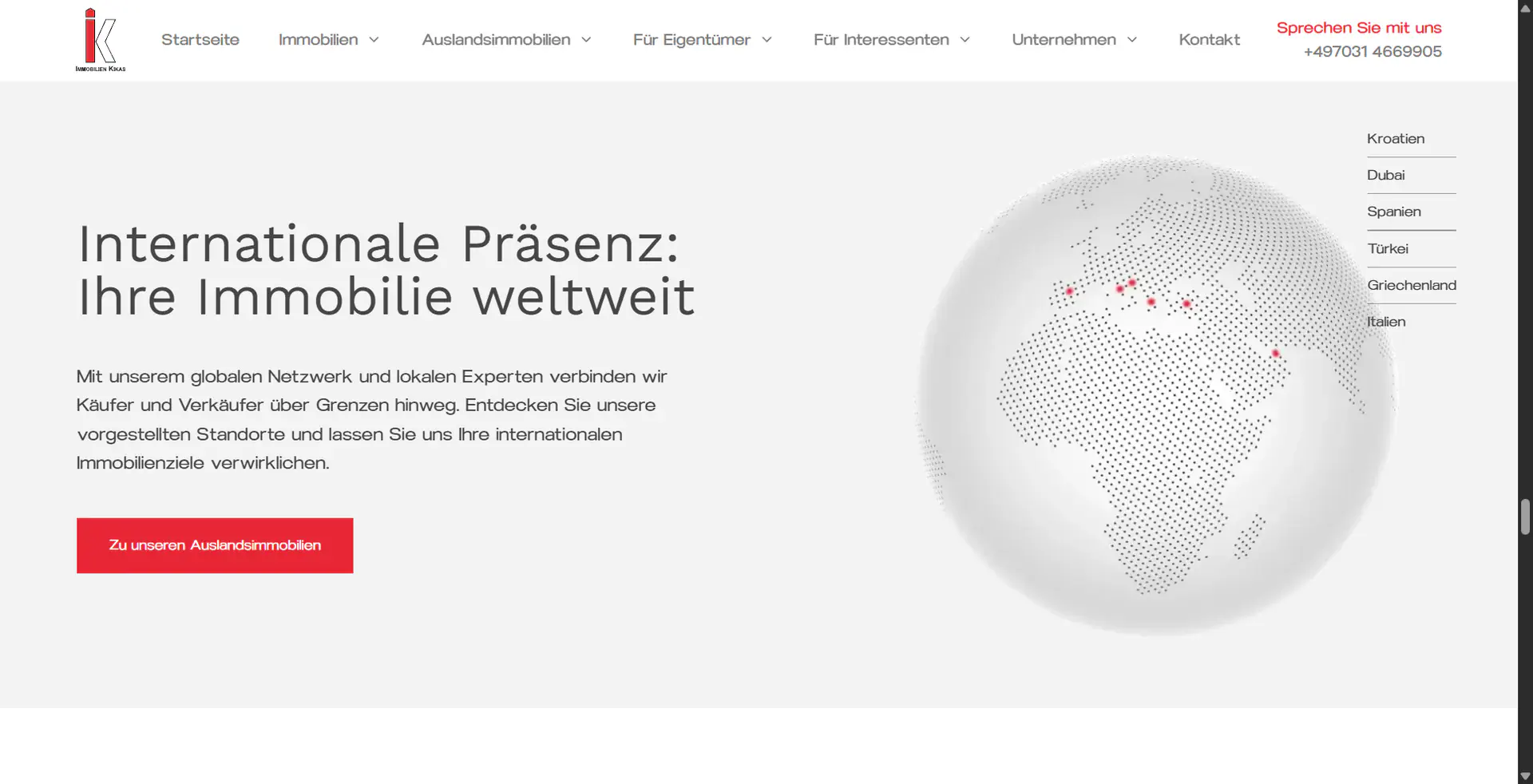Select Kroatien from the country list
1533x784 pixels.
pos(1396,138)
